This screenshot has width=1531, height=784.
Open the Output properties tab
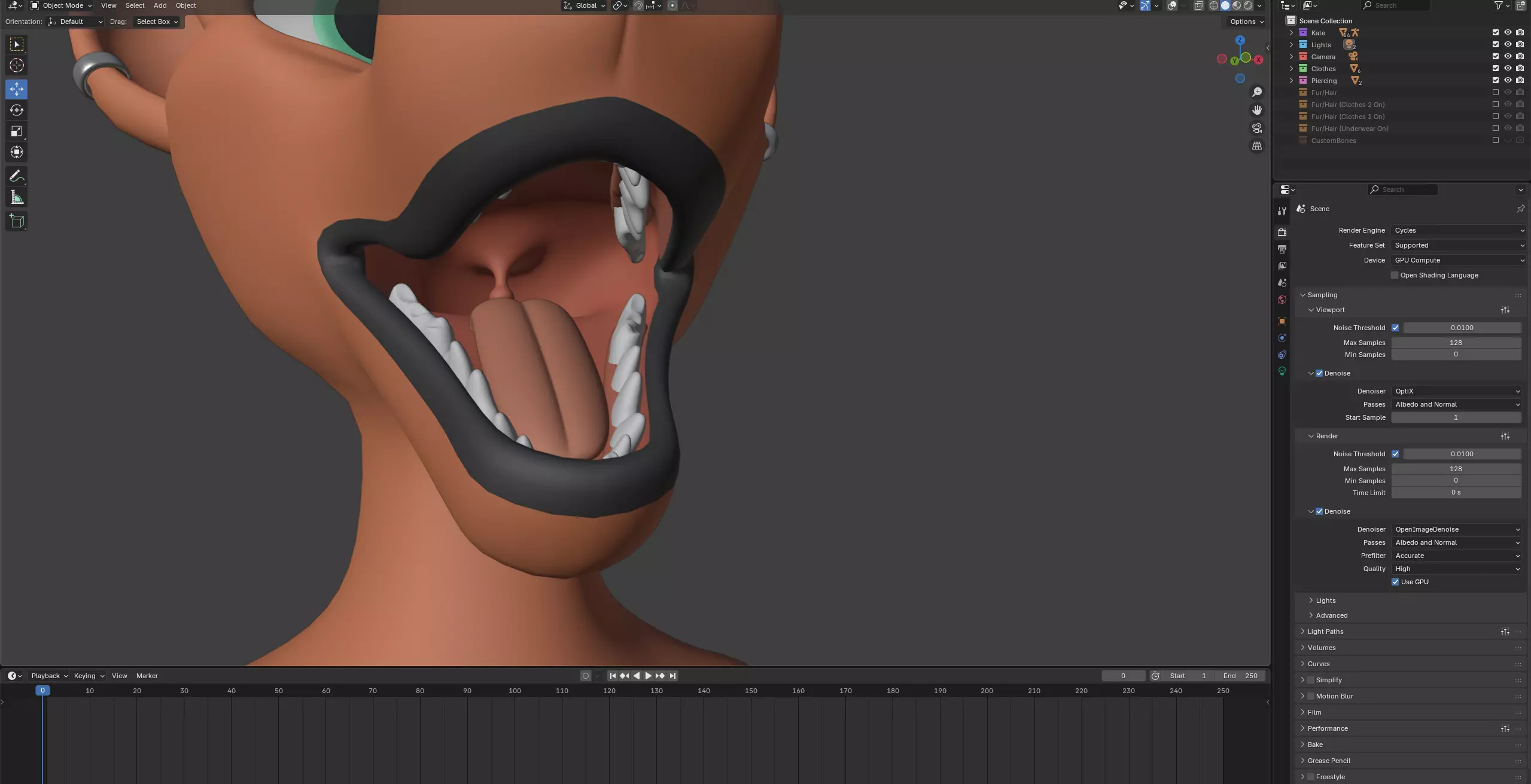(1282, 249)
